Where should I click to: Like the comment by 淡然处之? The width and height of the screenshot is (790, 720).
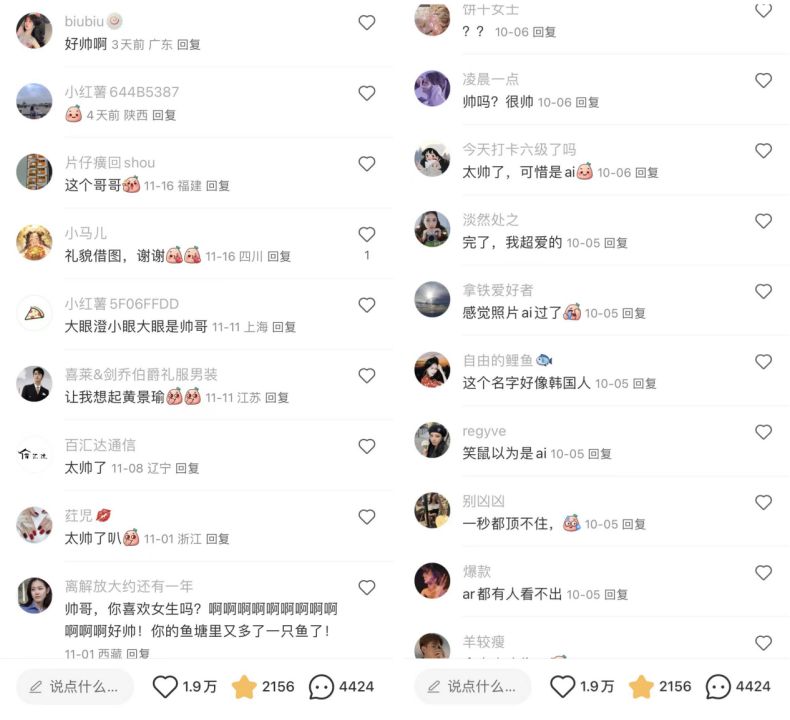(763, 221)
